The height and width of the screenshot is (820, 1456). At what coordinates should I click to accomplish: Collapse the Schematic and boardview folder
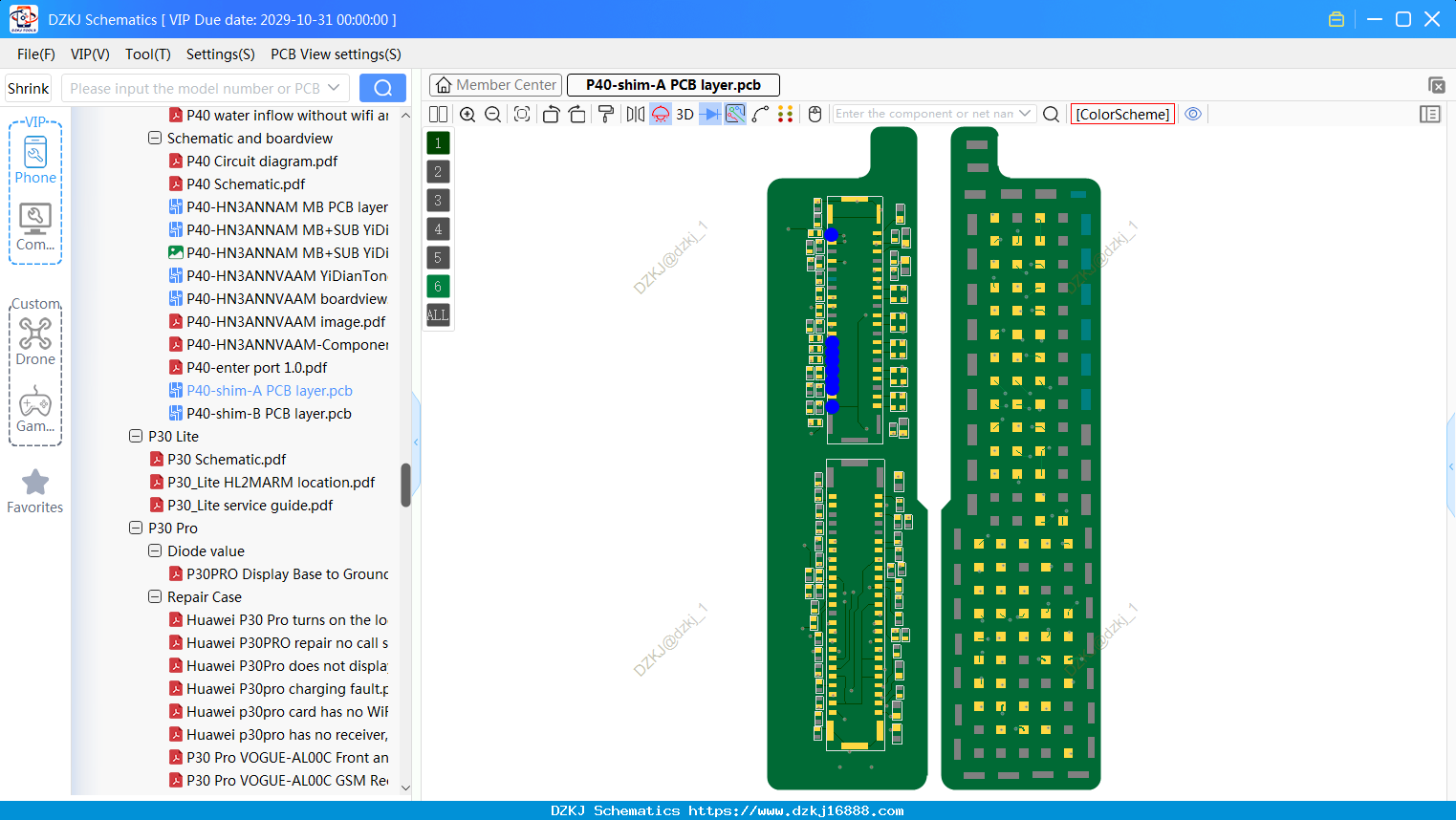coord(155,139)
